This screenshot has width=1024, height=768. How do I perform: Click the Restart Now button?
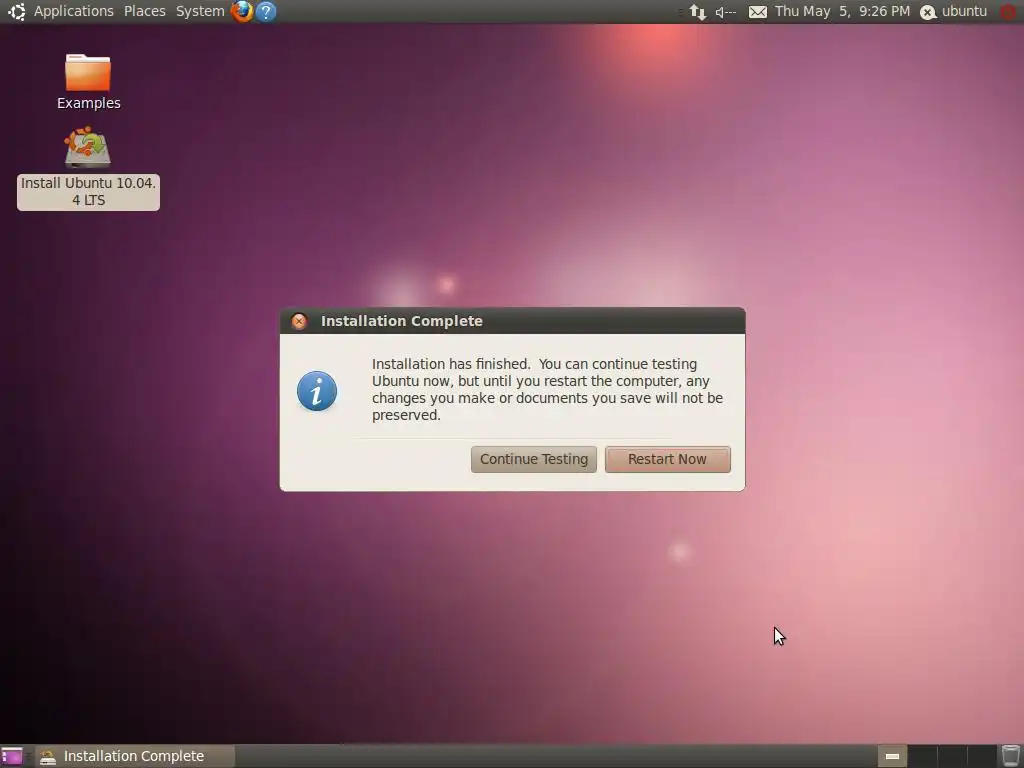click(x=667, y=459)
